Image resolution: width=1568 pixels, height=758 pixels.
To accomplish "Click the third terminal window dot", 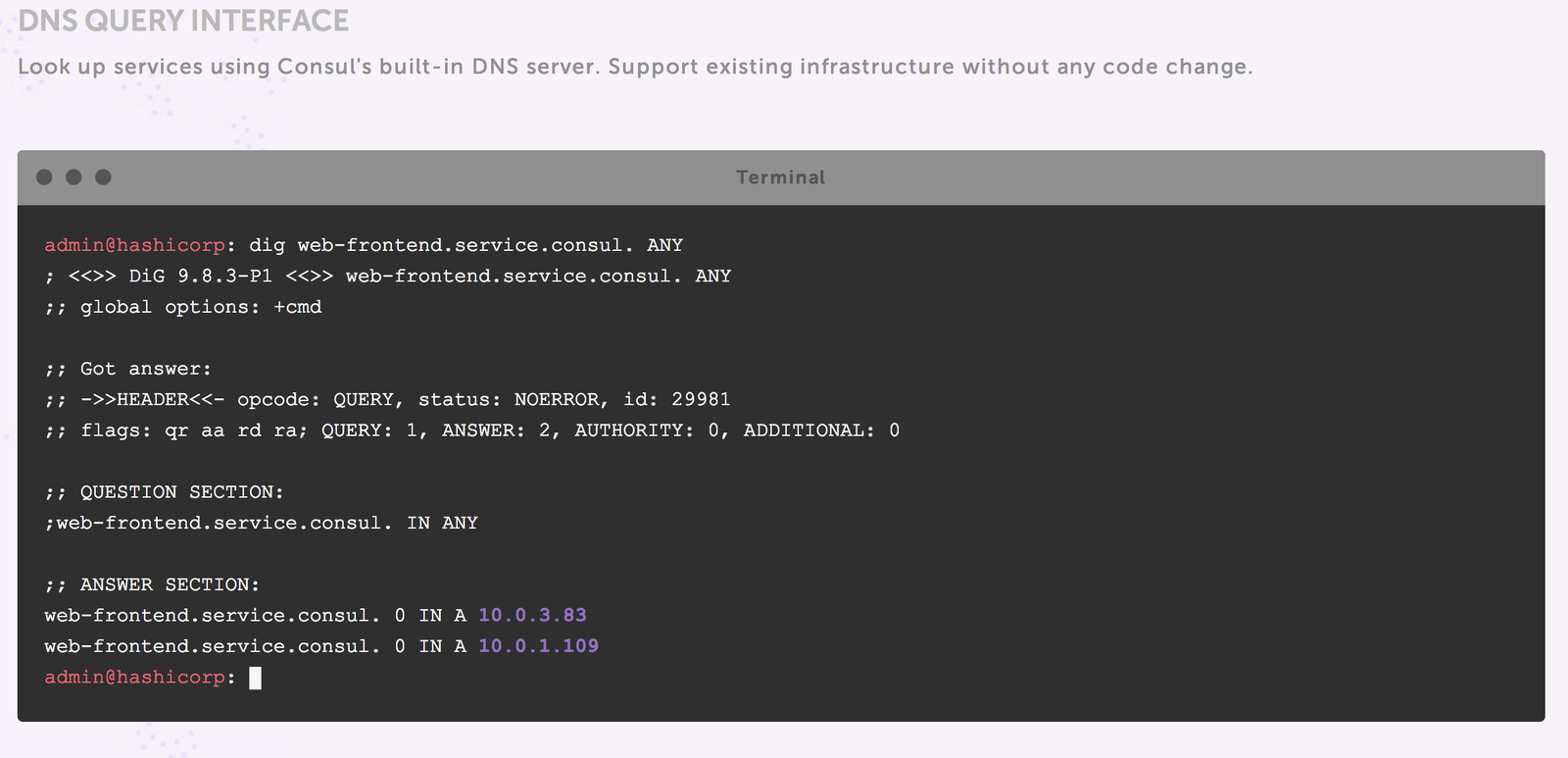I will (x=103, y=177).
